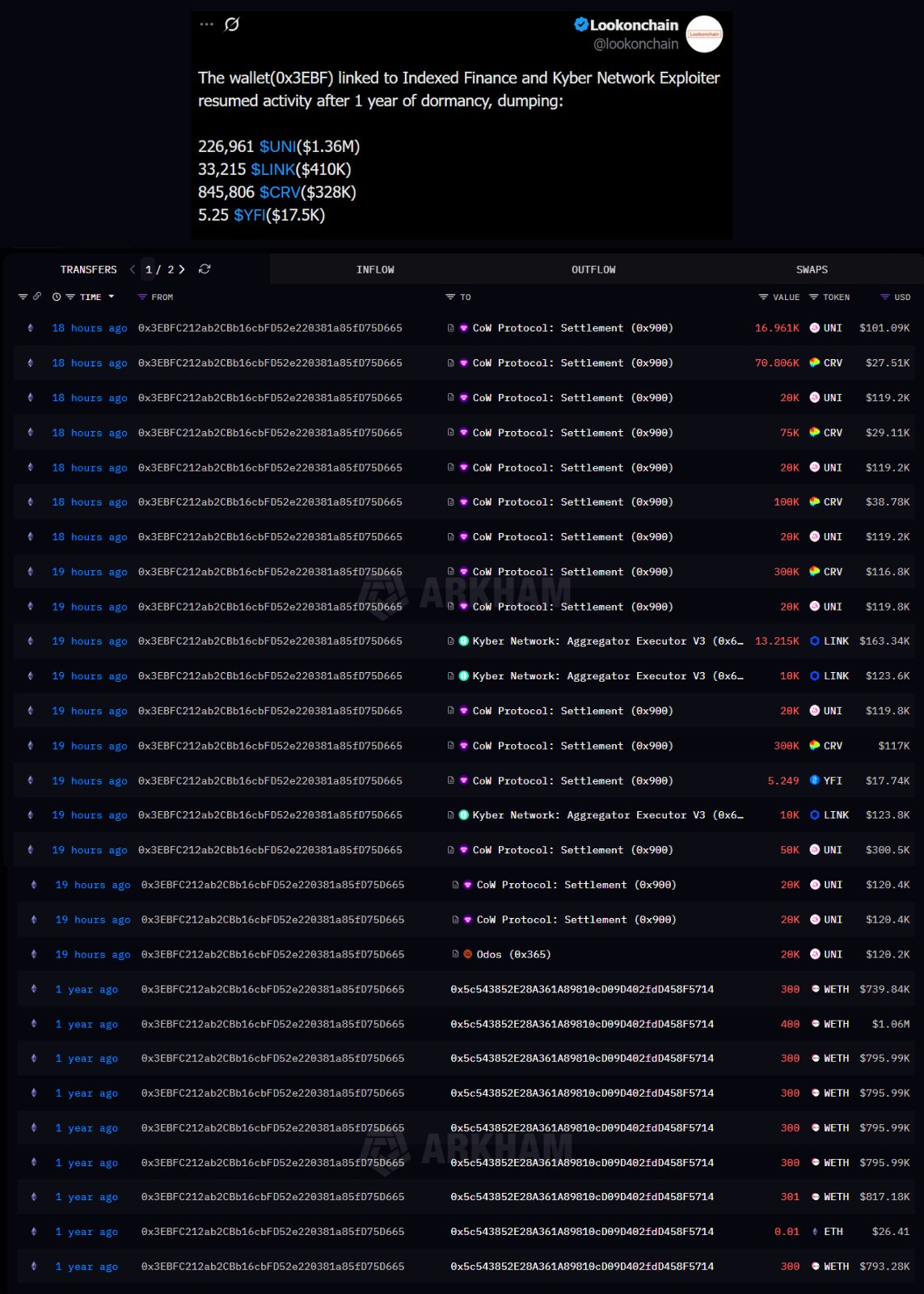Open the TOKEN column filter

[814, 297]
